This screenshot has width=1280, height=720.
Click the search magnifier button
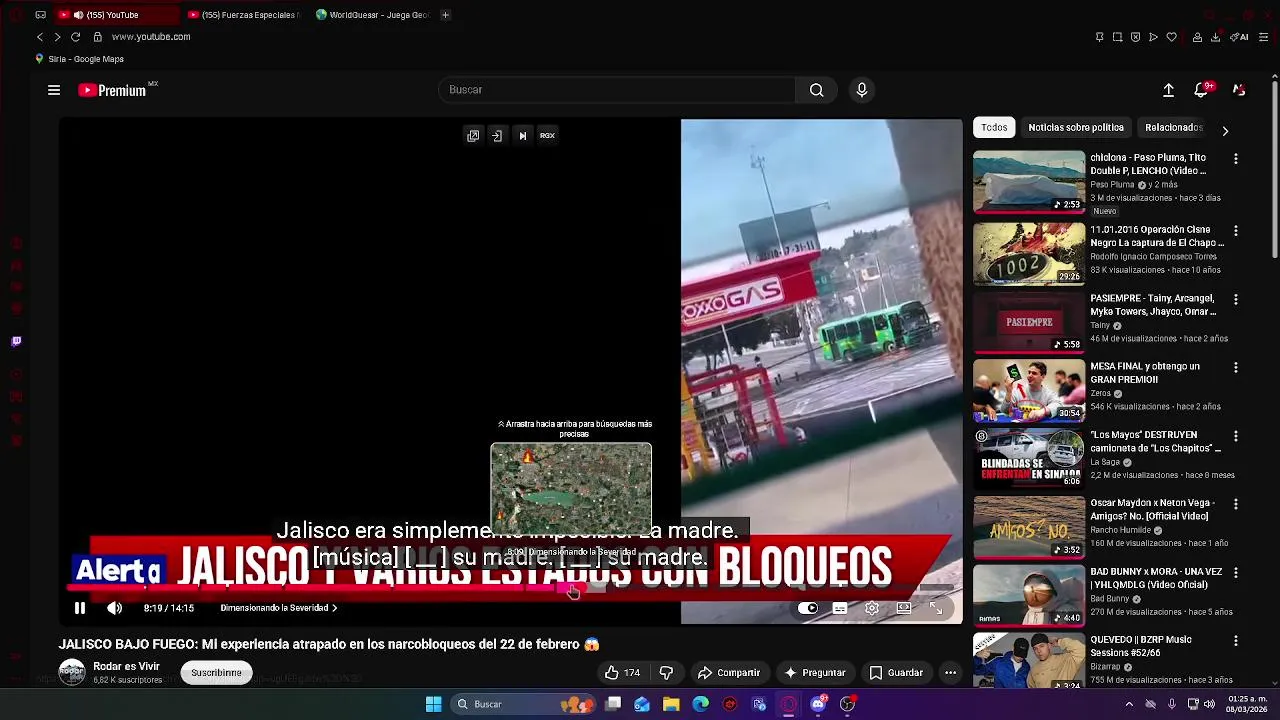tap(817, 90)
